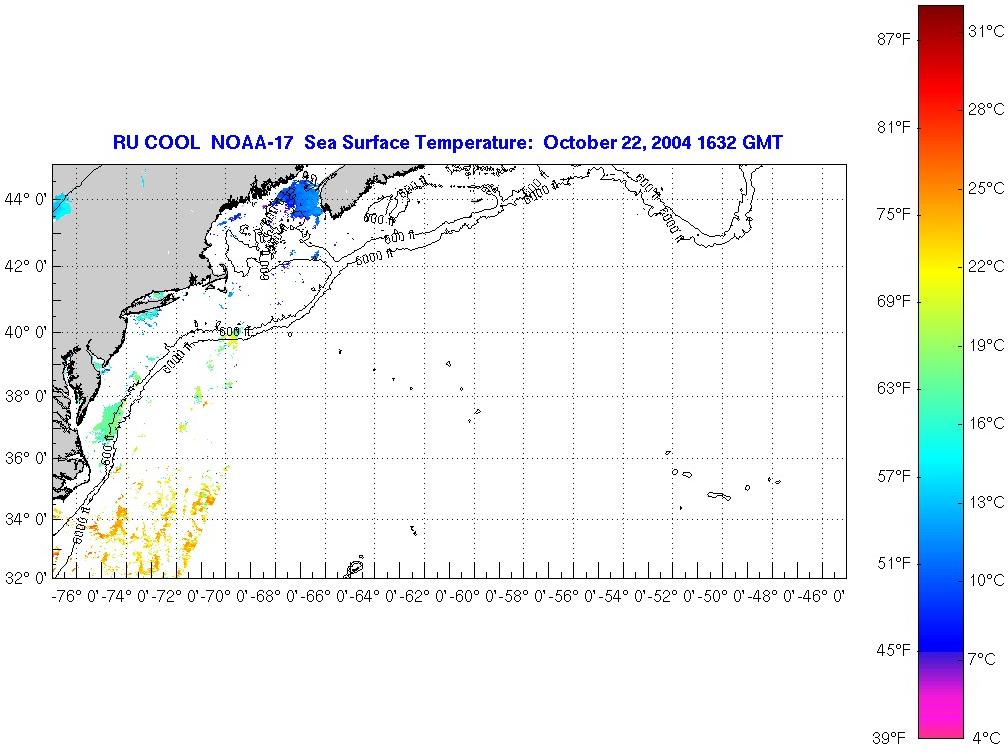Click the 75°F colorbar label
Viewport: 1008px width, 754px height.
tap(894, 215)
